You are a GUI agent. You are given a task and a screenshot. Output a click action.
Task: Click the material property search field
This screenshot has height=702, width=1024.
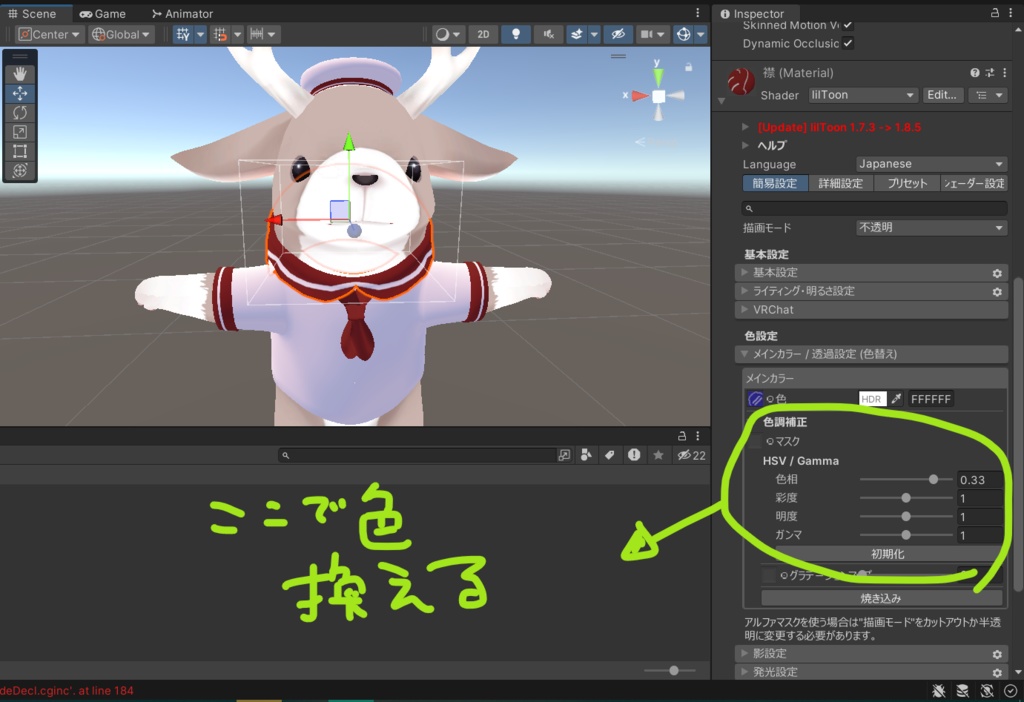(874, 208)
